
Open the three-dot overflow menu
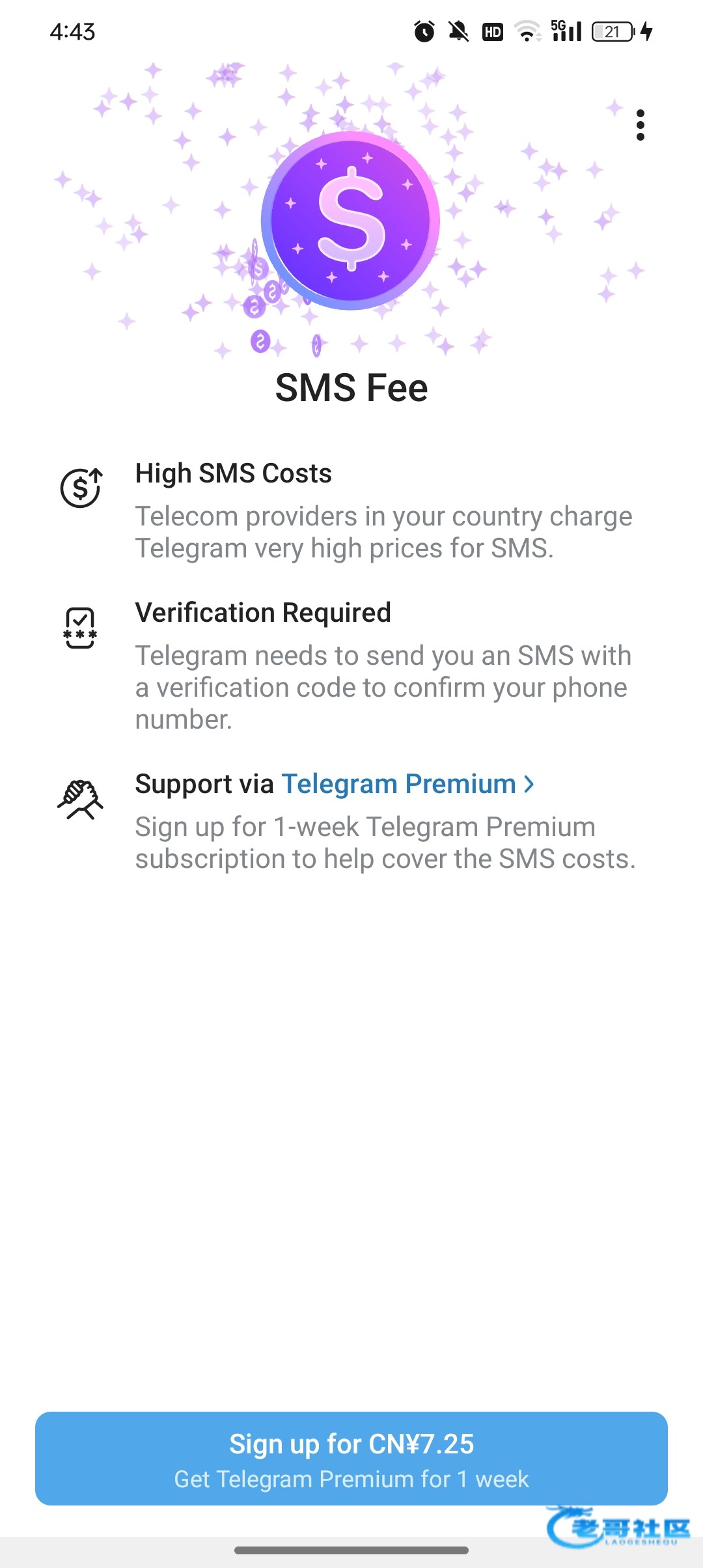641,125
